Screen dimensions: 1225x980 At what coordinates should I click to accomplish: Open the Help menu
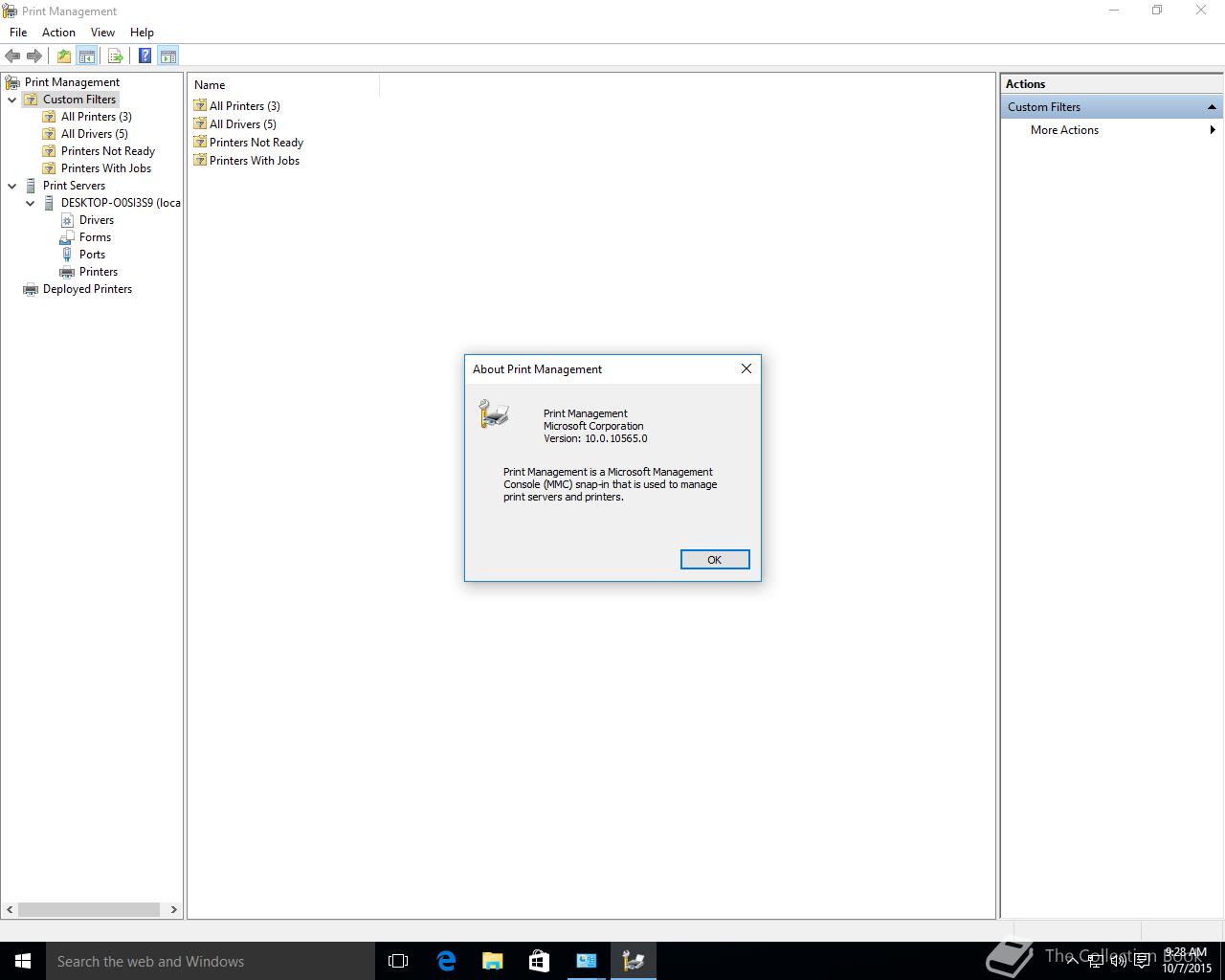[142, 33]
